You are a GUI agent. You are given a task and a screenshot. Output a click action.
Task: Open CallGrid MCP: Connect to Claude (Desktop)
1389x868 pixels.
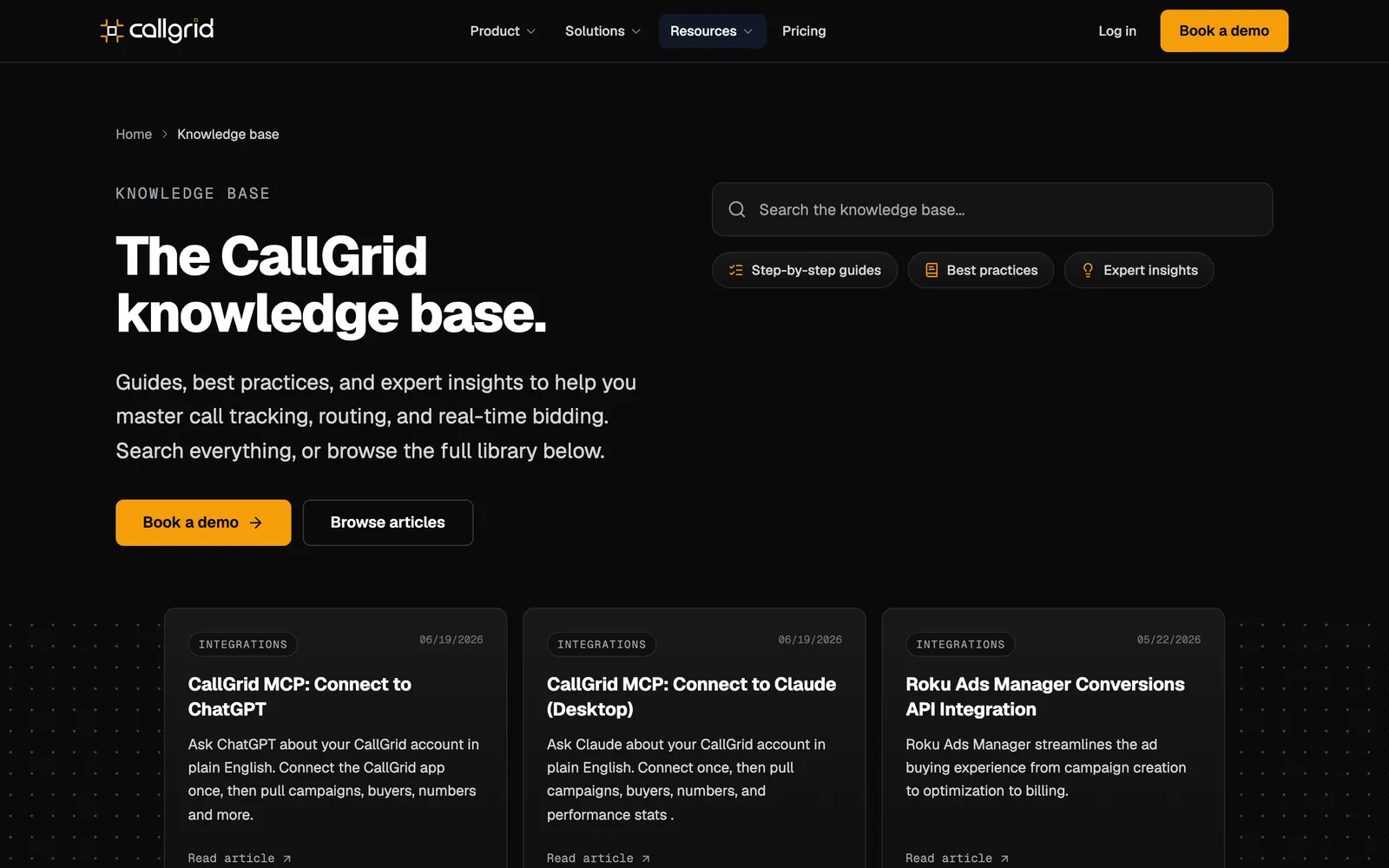[x=691, y=697]
